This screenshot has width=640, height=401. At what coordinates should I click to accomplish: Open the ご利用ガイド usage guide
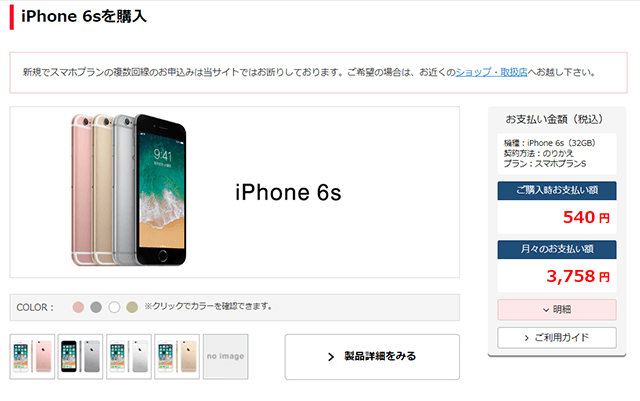click(x=557, y=338)
